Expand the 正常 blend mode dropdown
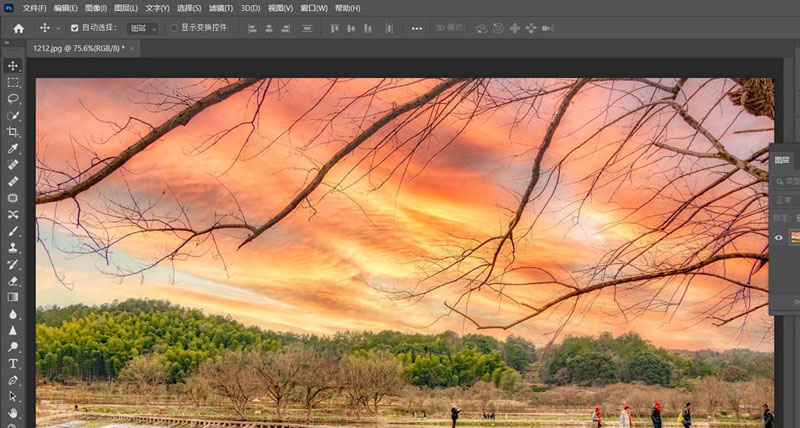This screenshot has height=428, width=800. [786, 199]
